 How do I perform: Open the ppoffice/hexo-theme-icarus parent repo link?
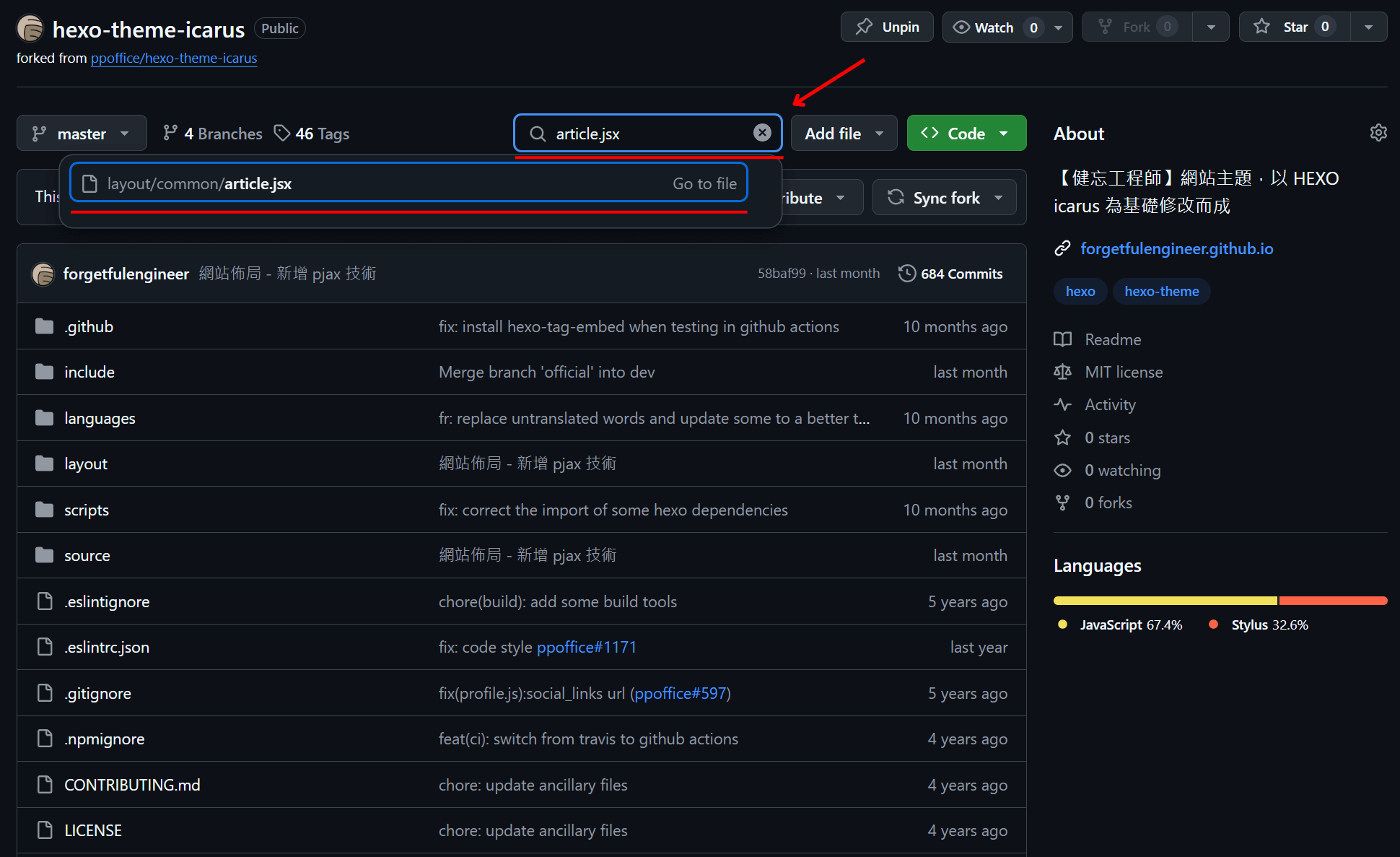[174, 58]
